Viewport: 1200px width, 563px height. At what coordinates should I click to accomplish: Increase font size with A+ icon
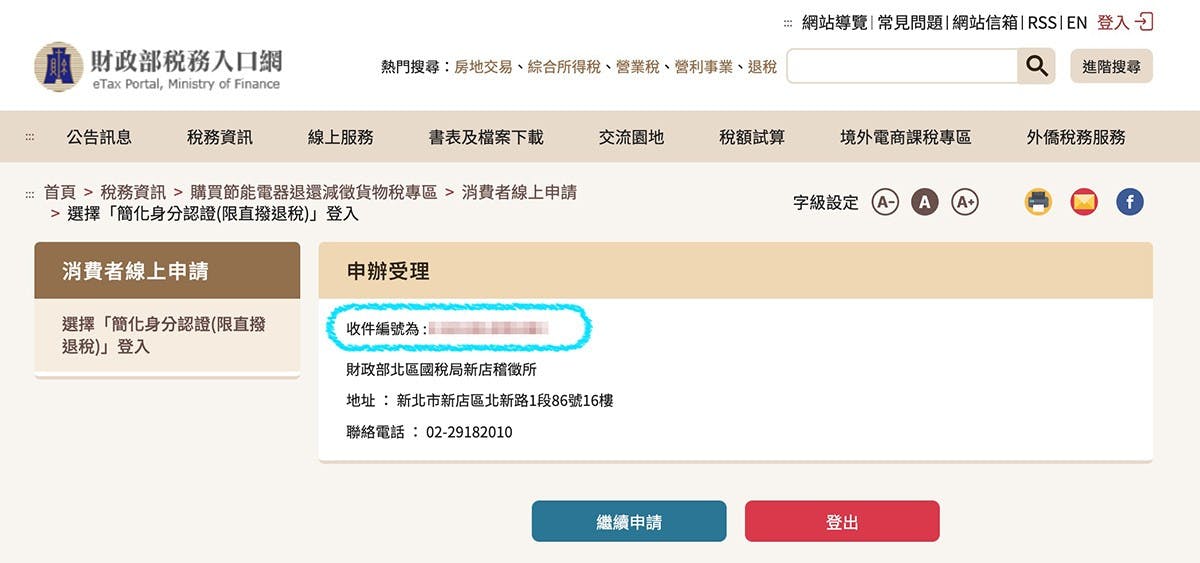coord(964,202)
